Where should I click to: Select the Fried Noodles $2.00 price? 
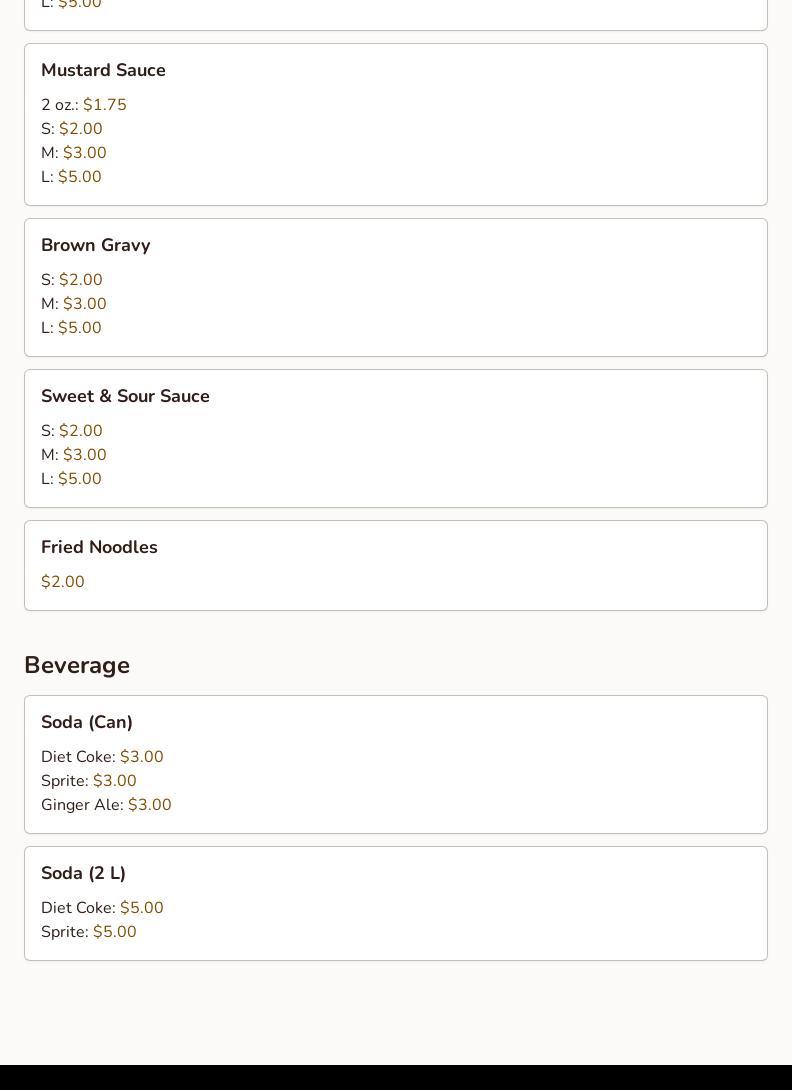[63, 582]
